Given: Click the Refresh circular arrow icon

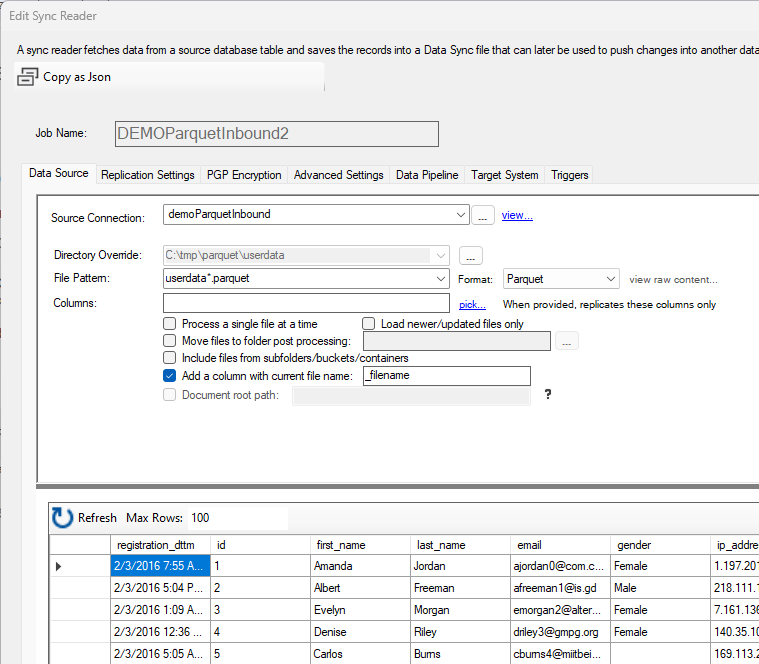Looking at the screenshot, I should (62, 517).
